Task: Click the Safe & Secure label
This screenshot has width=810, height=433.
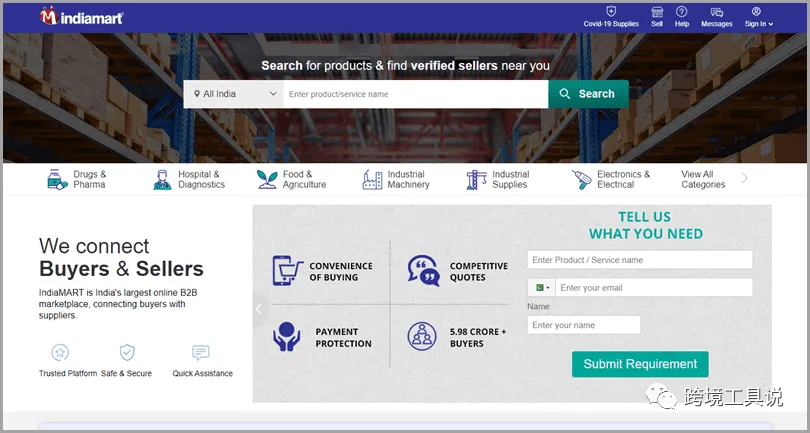Action: (x=127, y=374)
